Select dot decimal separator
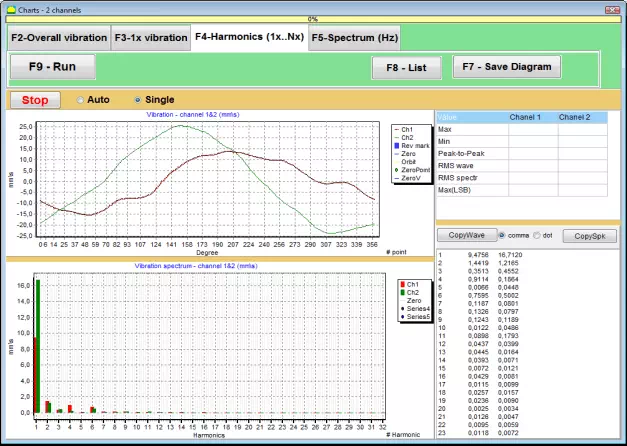627x446 pixels. coord(543,236)
